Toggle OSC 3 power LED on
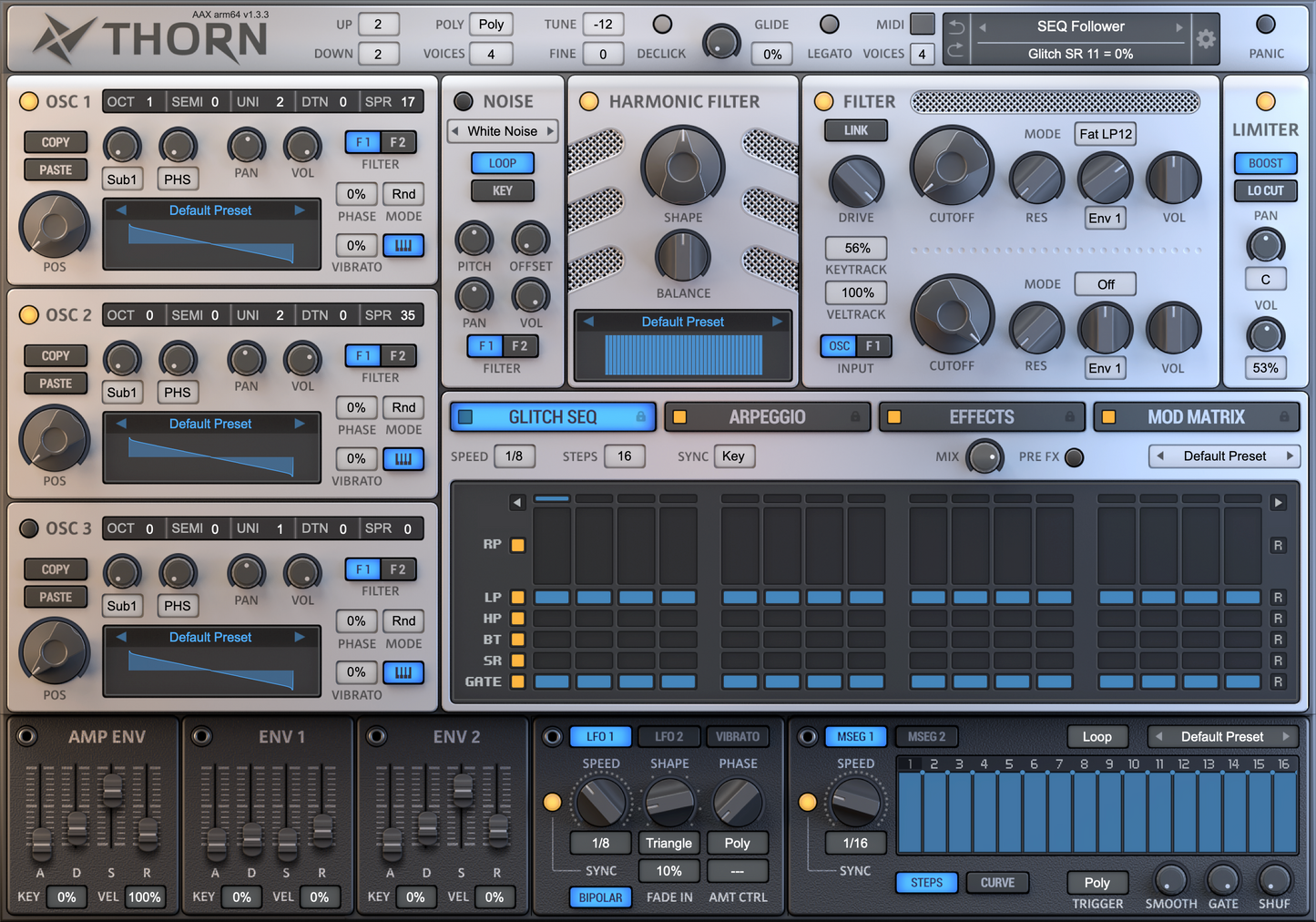The height and width of the screenshot is (922, 1316). [29, 528]
